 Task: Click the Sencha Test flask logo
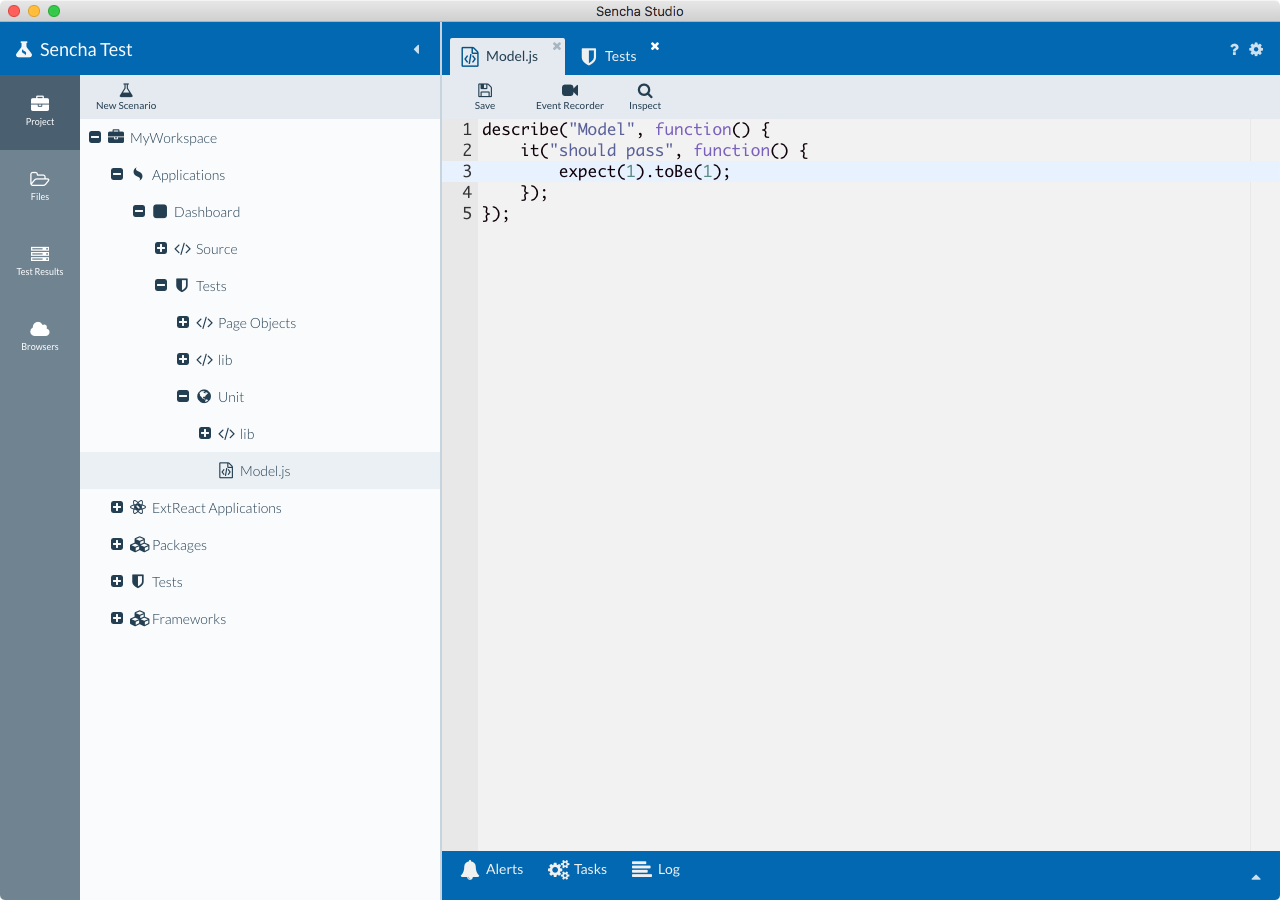click(x=24, y=49)
